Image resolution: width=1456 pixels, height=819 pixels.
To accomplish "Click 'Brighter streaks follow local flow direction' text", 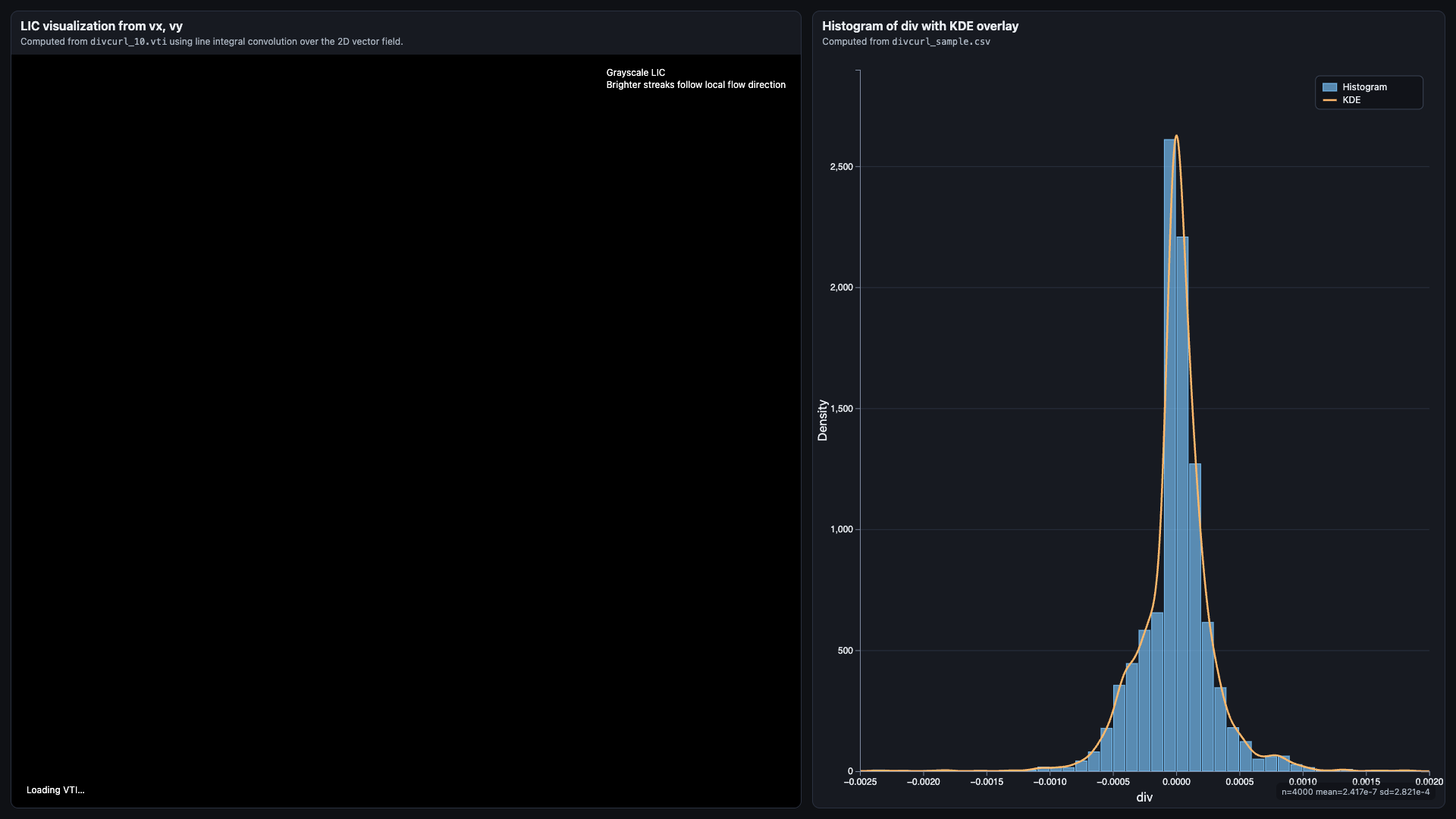I will click(x=695, y=85).
